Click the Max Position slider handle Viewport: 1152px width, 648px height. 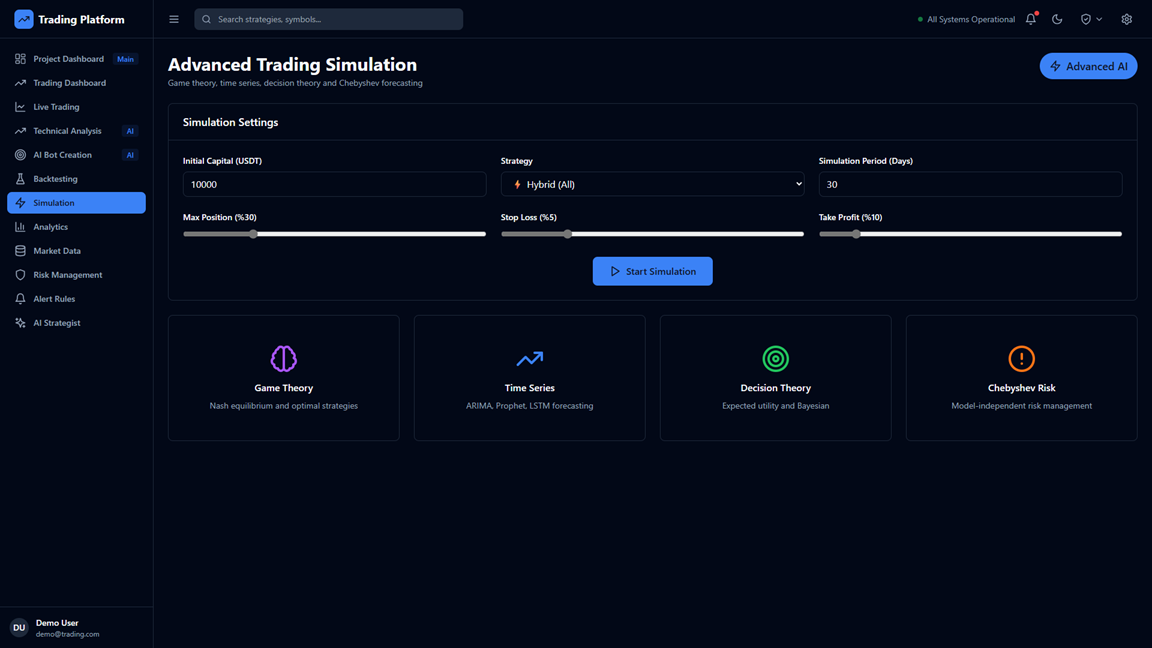(x=254, y=234)
